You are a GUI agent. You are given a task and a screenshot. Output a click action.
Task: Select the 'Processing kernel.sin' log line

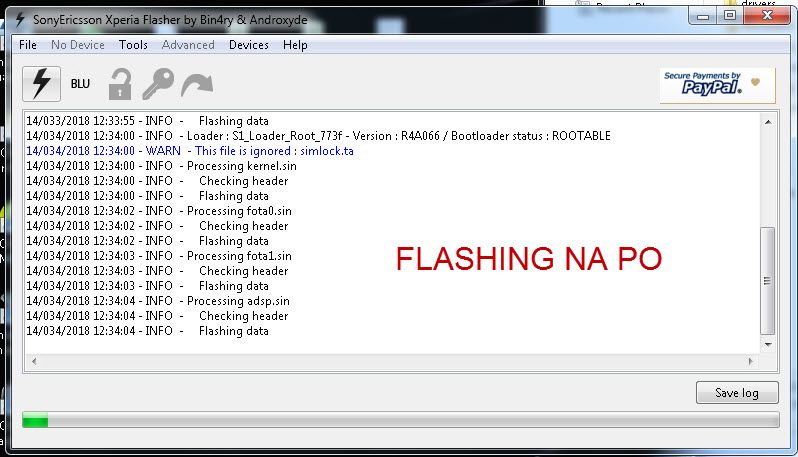pyautogui.click(x=161, y=166)
